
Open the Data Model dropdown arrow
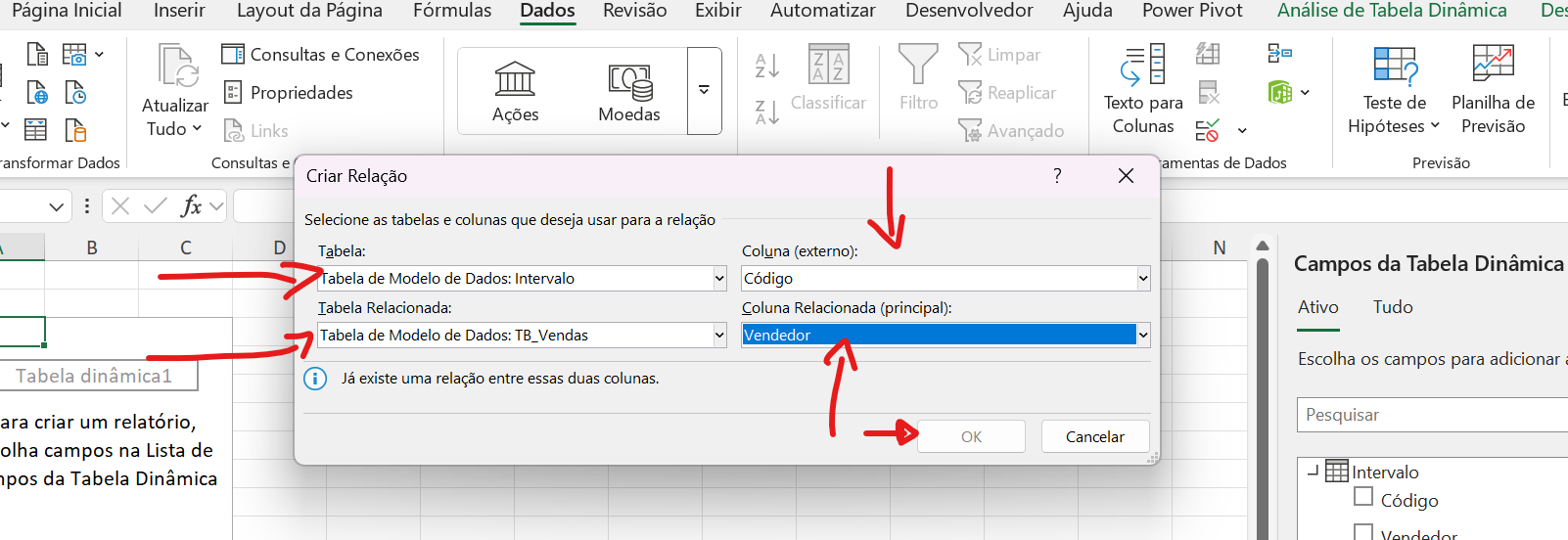(x=1305, y=92)
